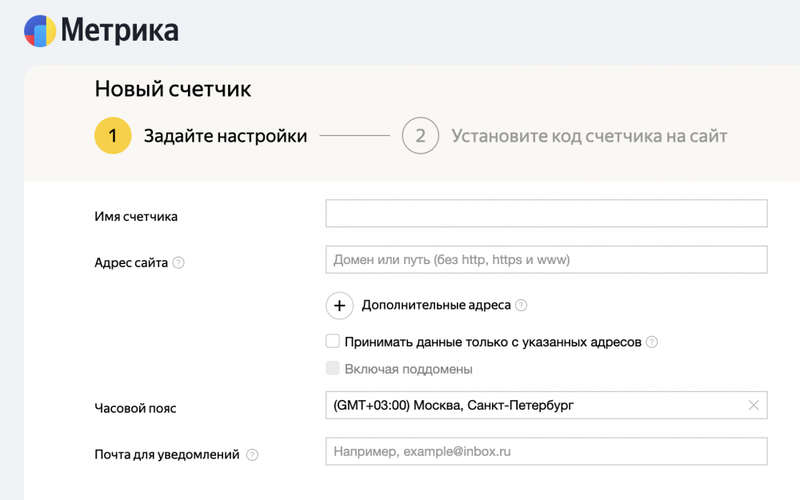The height and width of the screenshot is (500, 800).
Task: Click the Часовой пояс label
Action: click(x=135, y=408)
